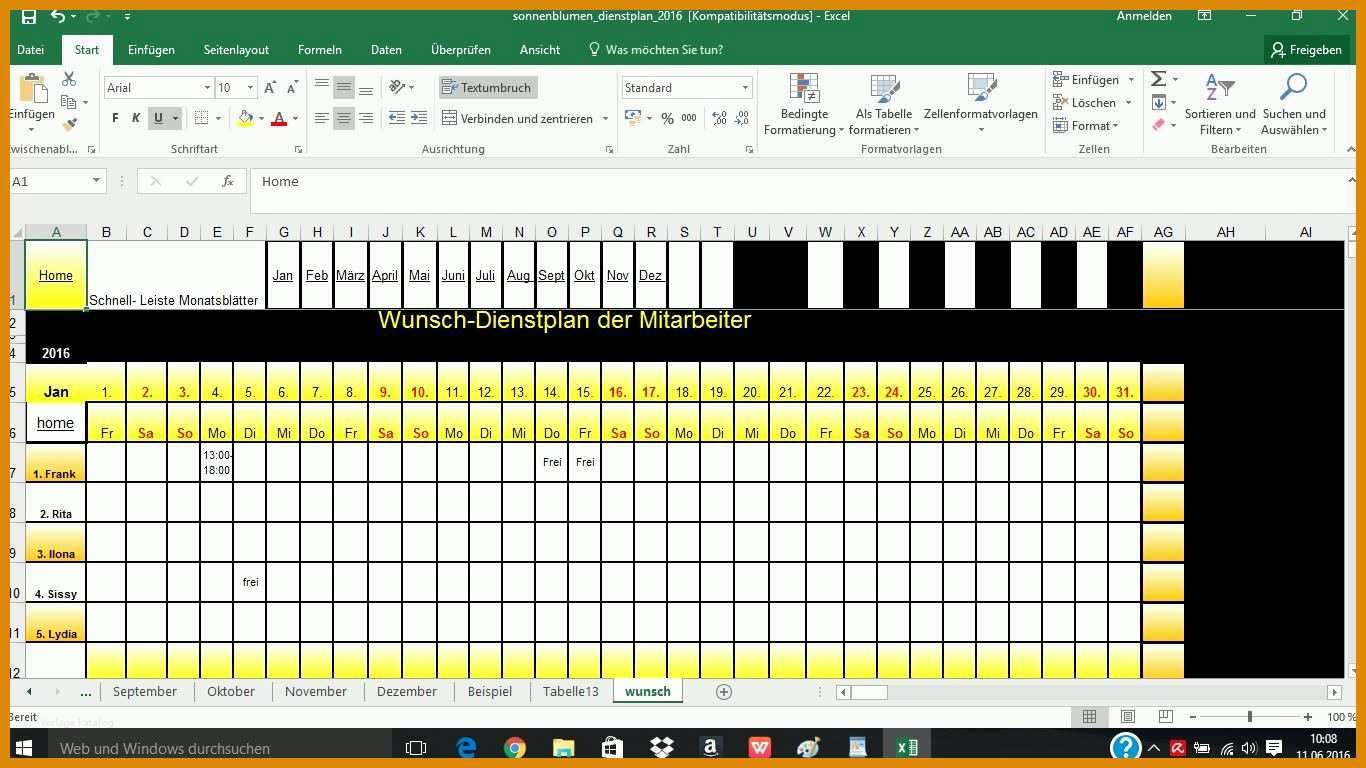Click the Undo arrow icon

coord(58,16)
